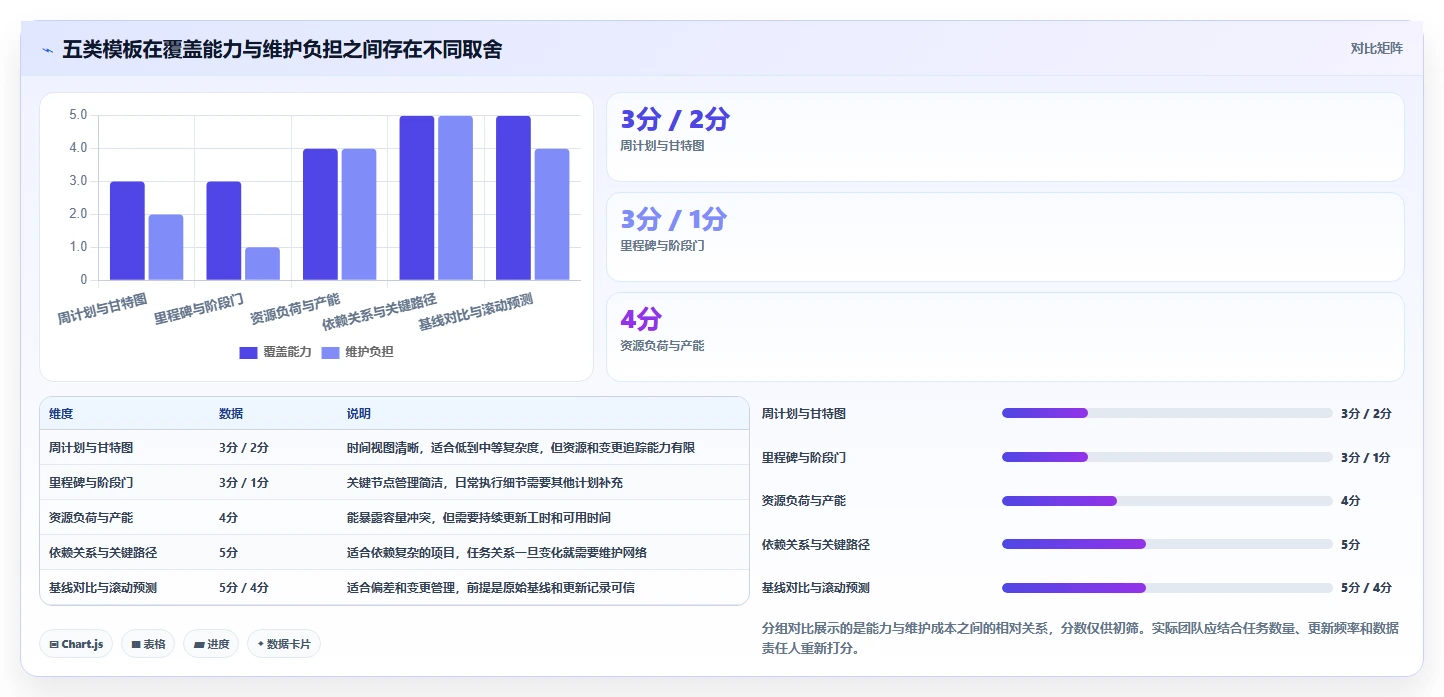Viewport: 1444px width, 697px height.
Task: Click the 5分 / 4分 value beside progress bar
Action: pyautogui.click(x=1366, y=587)
